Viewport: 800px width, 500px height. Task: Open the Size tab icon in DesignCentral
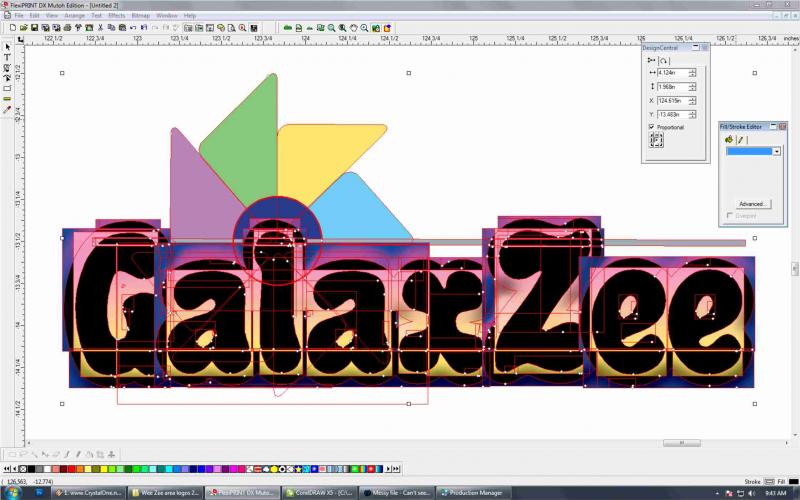pos(652,60)
